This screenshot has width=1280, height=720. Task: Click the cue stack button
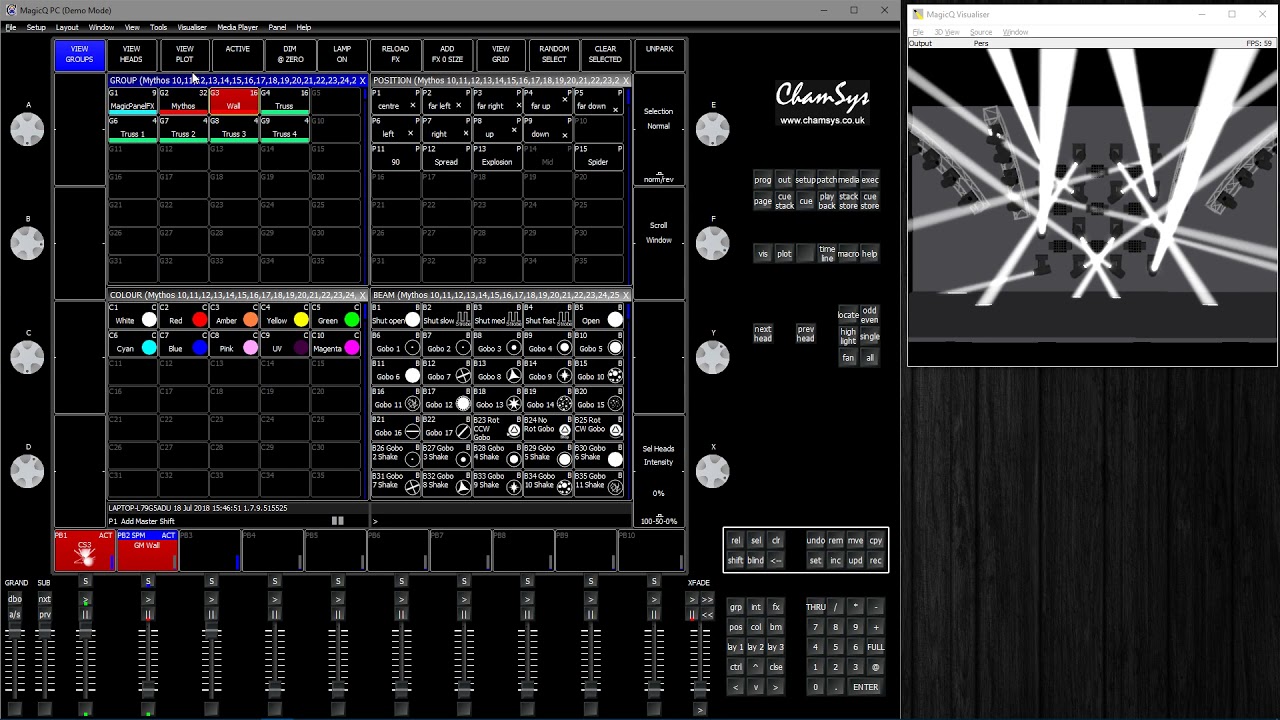coord(784,201)
